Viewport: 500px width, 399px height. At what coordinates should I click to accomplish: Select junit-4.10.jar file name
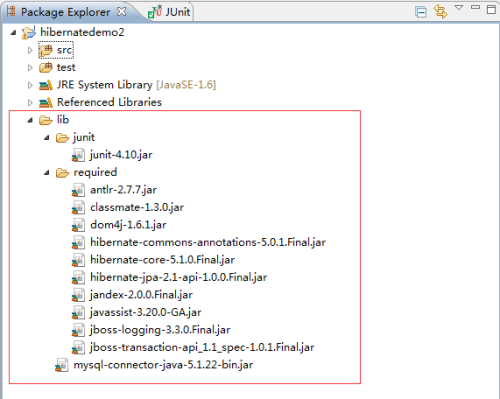click(x=121, y=155)
